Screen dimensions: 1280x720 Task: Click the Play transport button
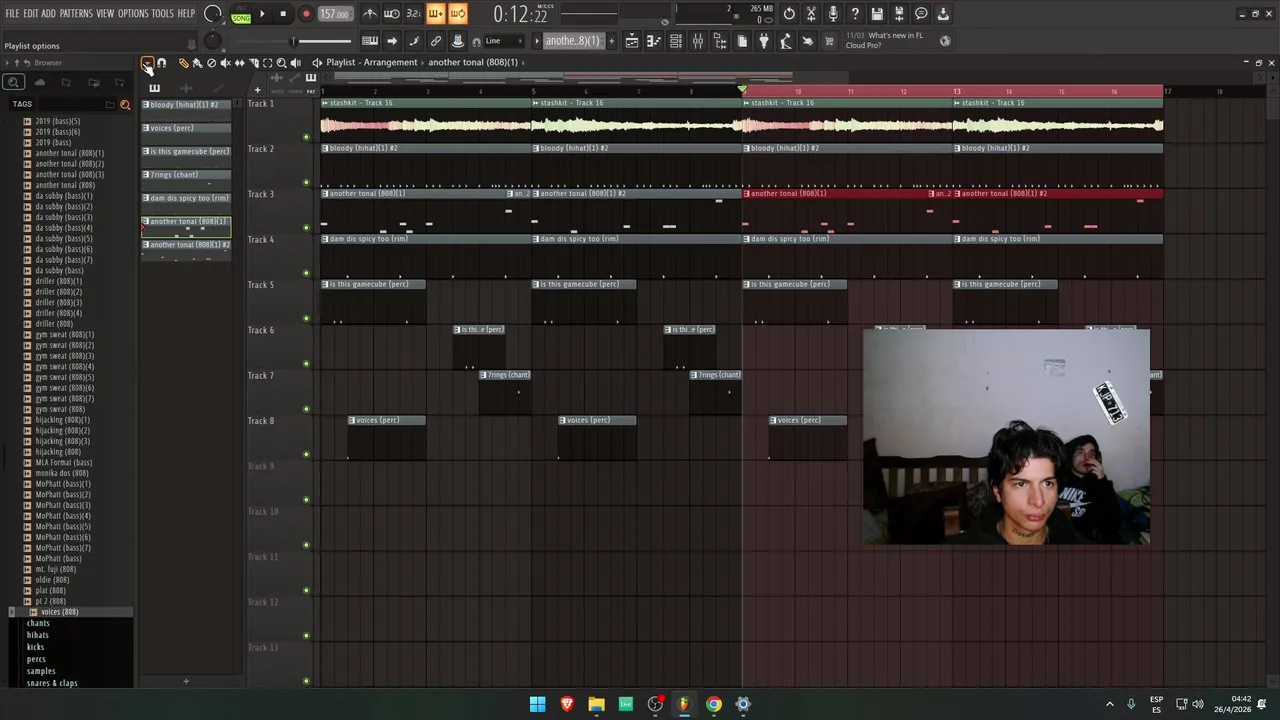pos(262,14)
